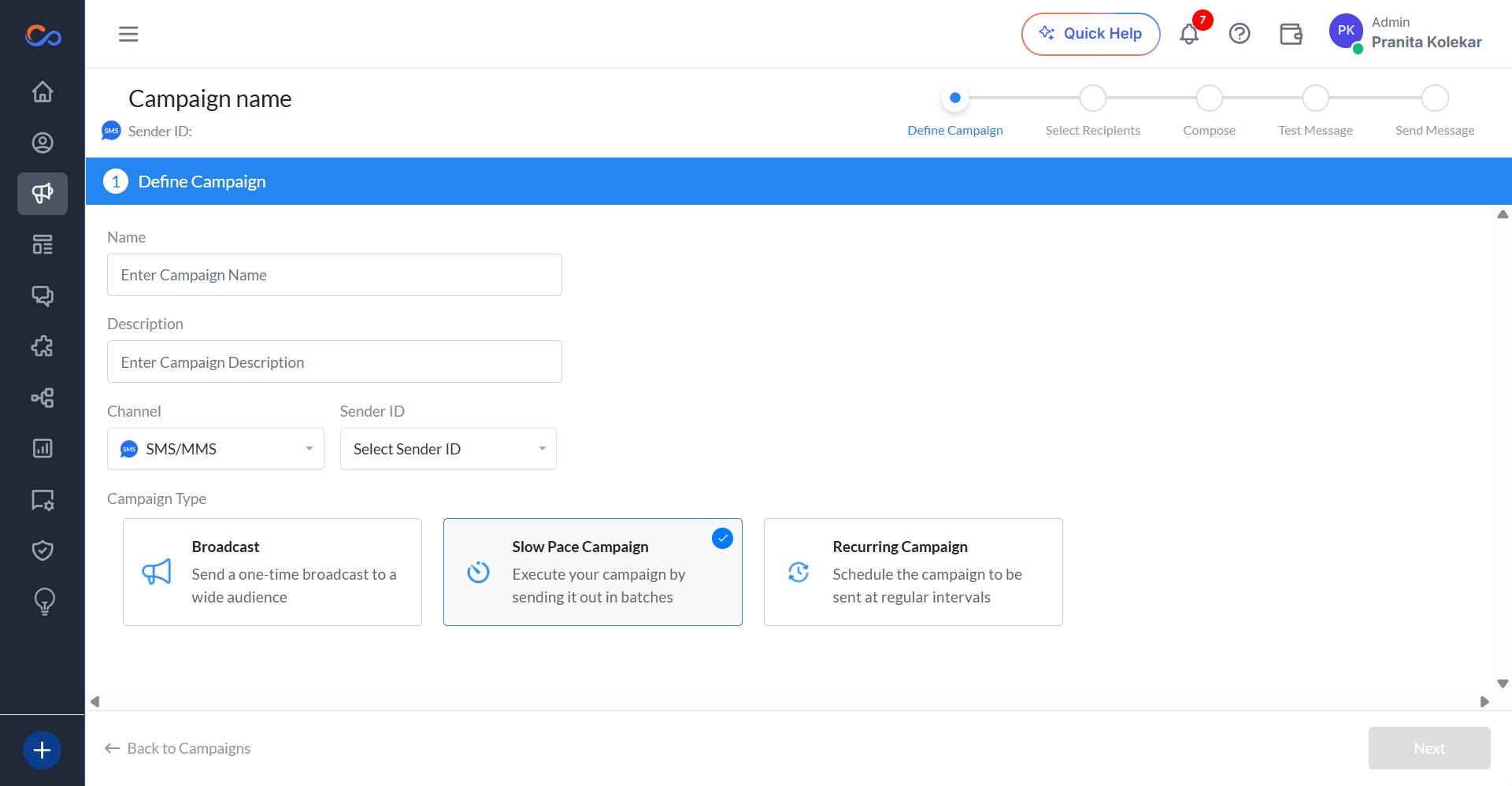Click the Enter Campaign Name field

coord(335,275)
